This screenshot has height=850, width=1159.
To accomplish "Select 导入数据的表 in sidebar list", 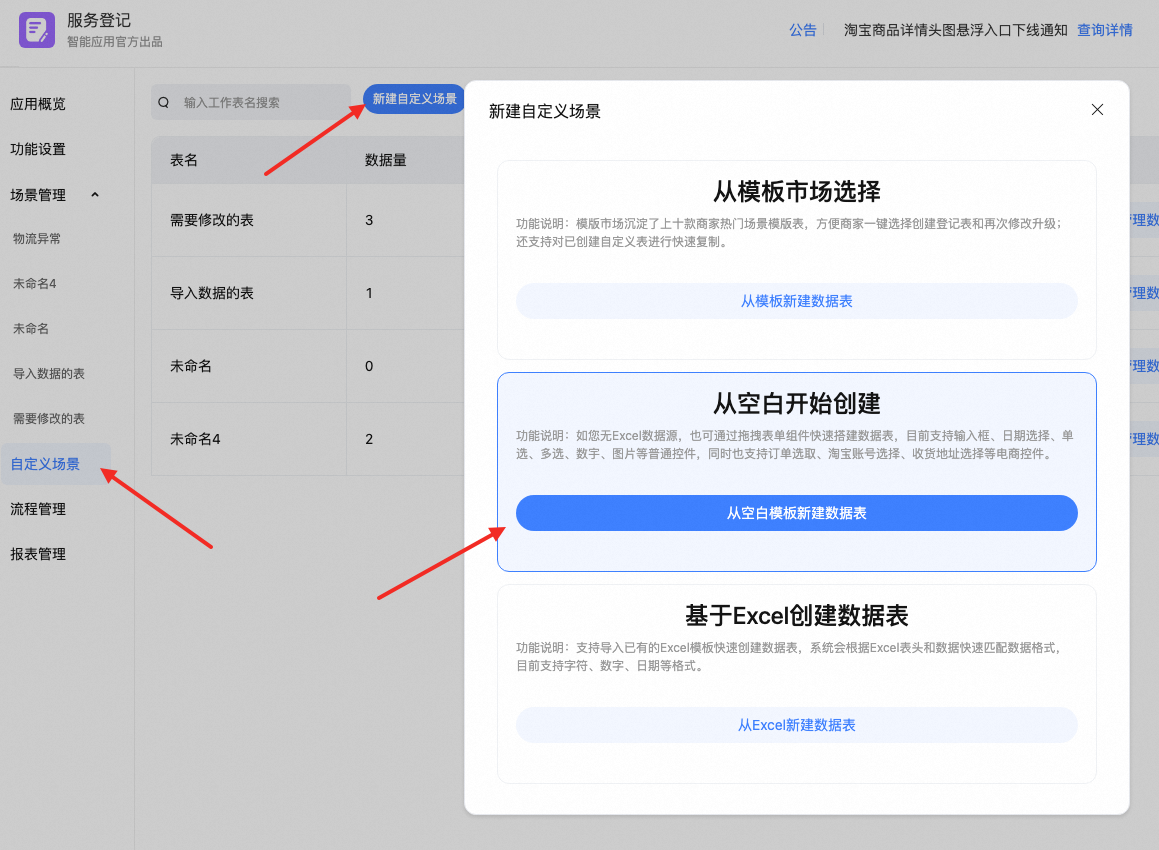I will click(x=49, y=374).
